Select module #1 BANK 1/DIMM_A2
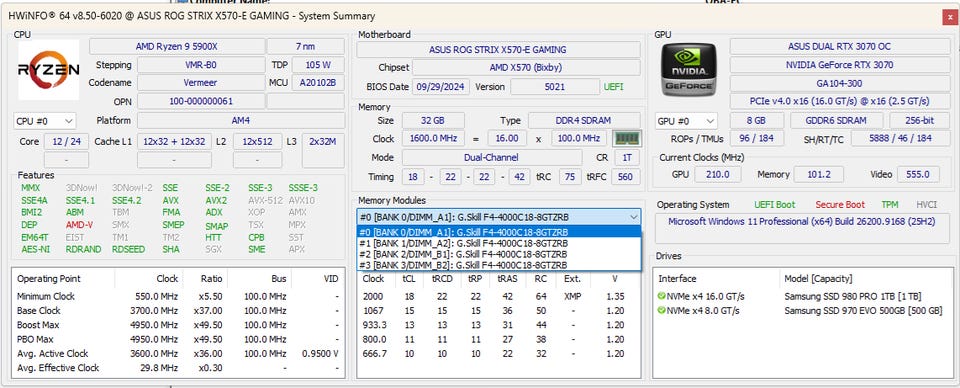This screenshot has height=388, width=960. (x=498, y=243)
